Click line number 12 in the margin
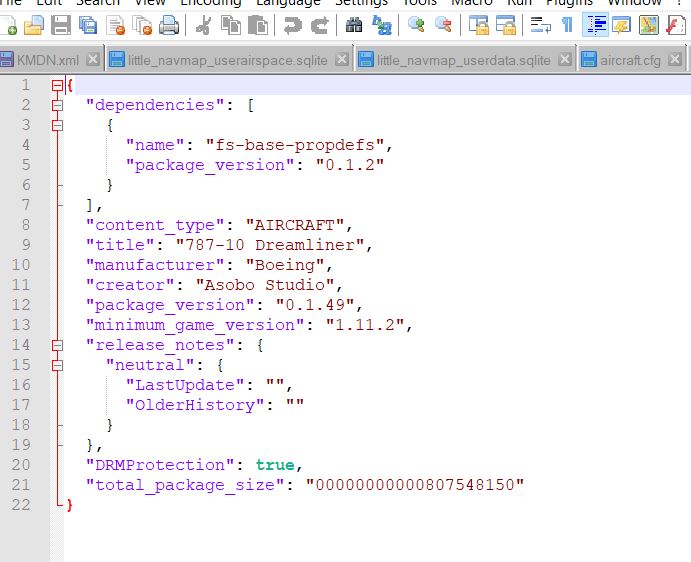 point(21,305)
